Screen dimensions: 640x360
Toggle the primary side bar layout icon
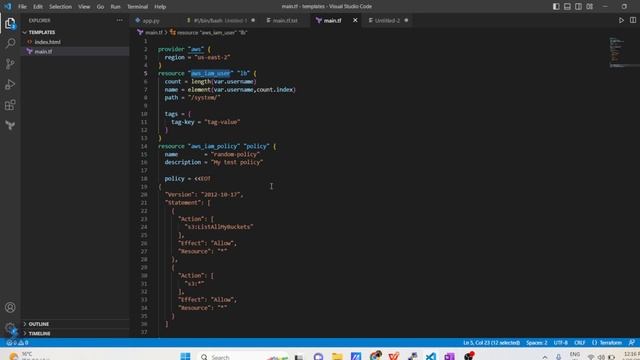pos(556,7)
